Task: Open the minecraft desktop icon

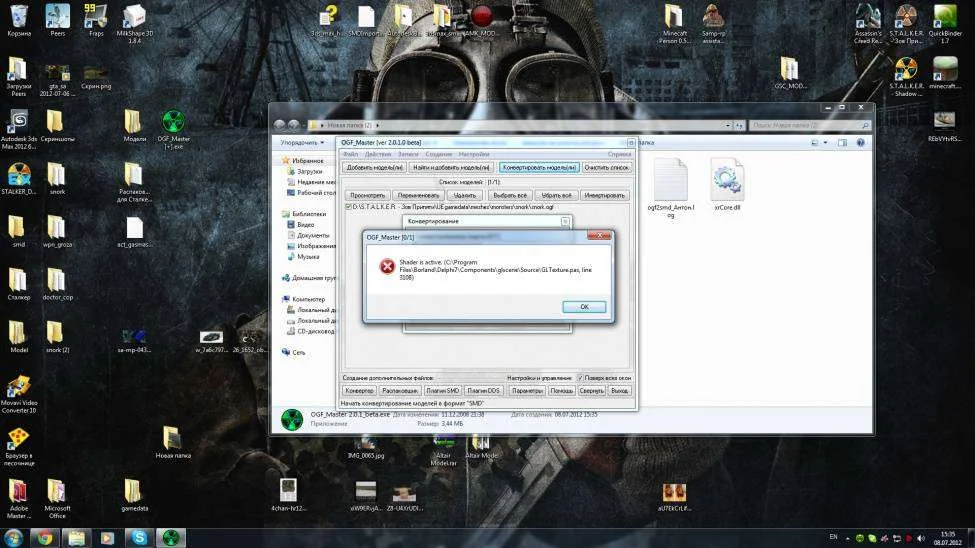Action: (x=945, y=73)
